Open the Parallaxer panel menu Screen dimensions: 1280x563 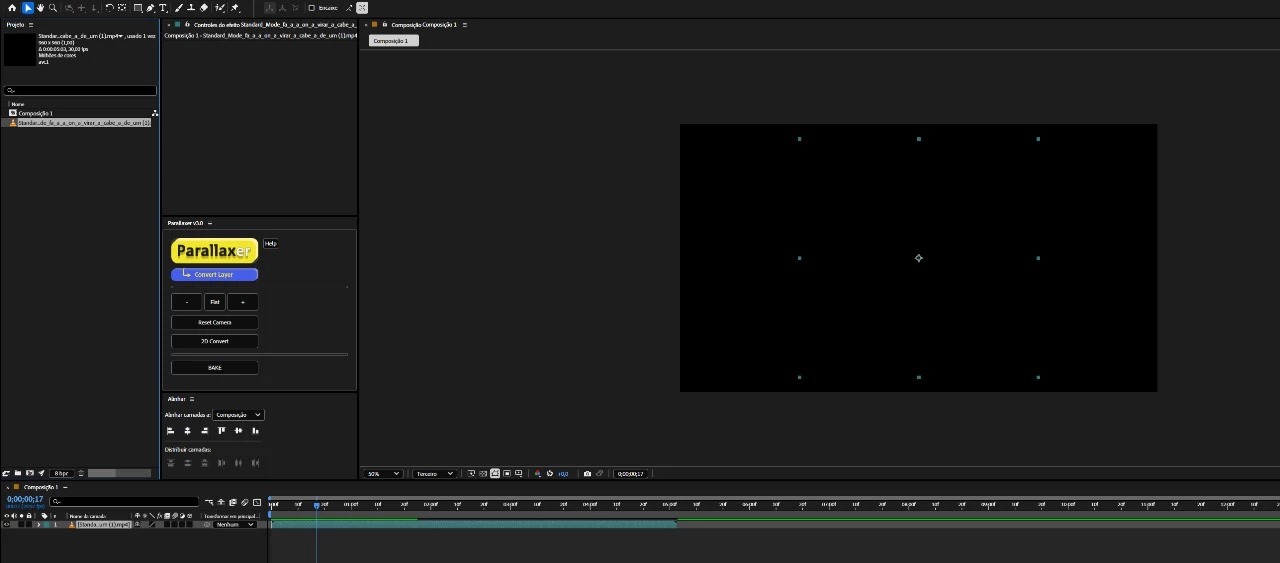(210, 223)
